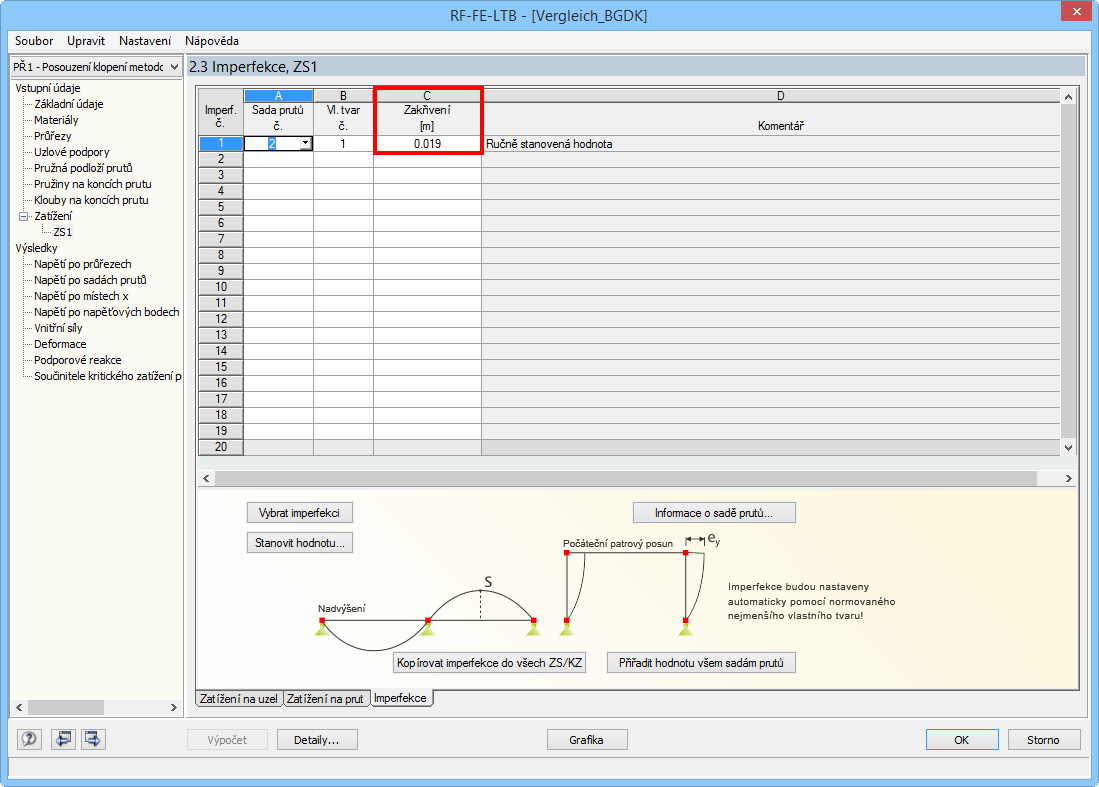Click table vertical scrollbar down arrow

[1069, 448]
